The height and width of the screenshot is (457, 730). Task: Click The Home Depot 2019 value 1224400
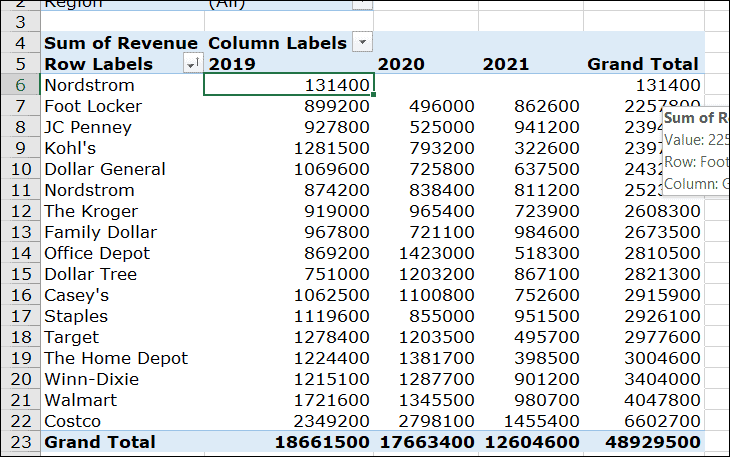(331, 358)
